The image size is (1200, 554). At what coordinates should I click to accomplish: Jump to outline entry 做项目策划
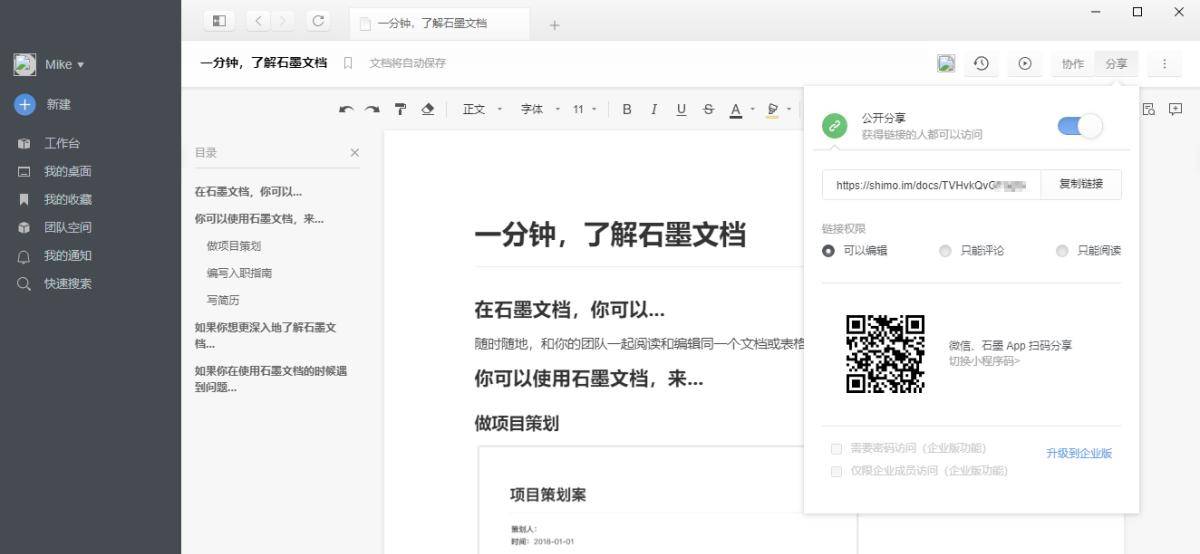[x=234, y=246]
